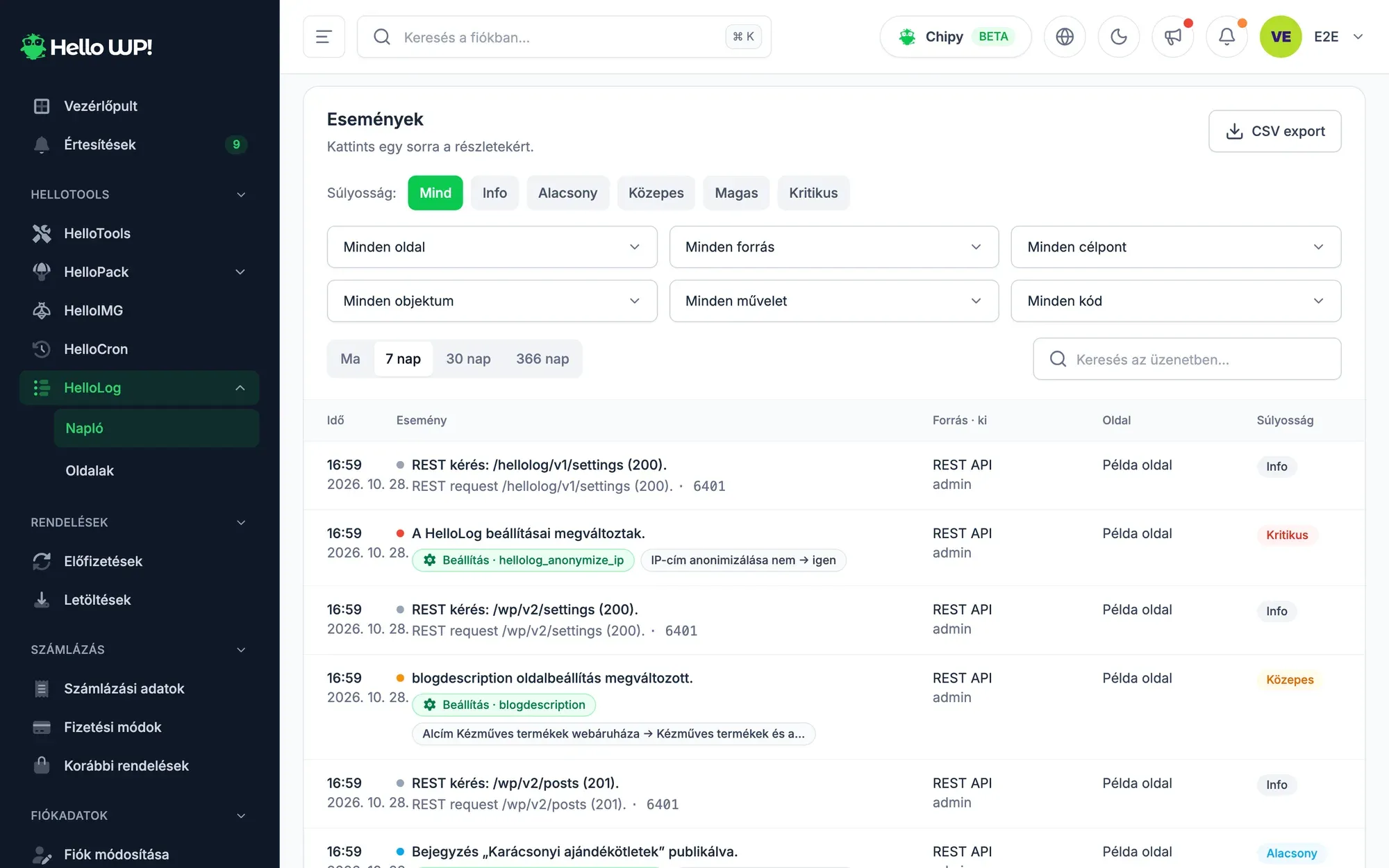Select the Info severity filter
The image size is (1389, 868).
tap(494, 193)
